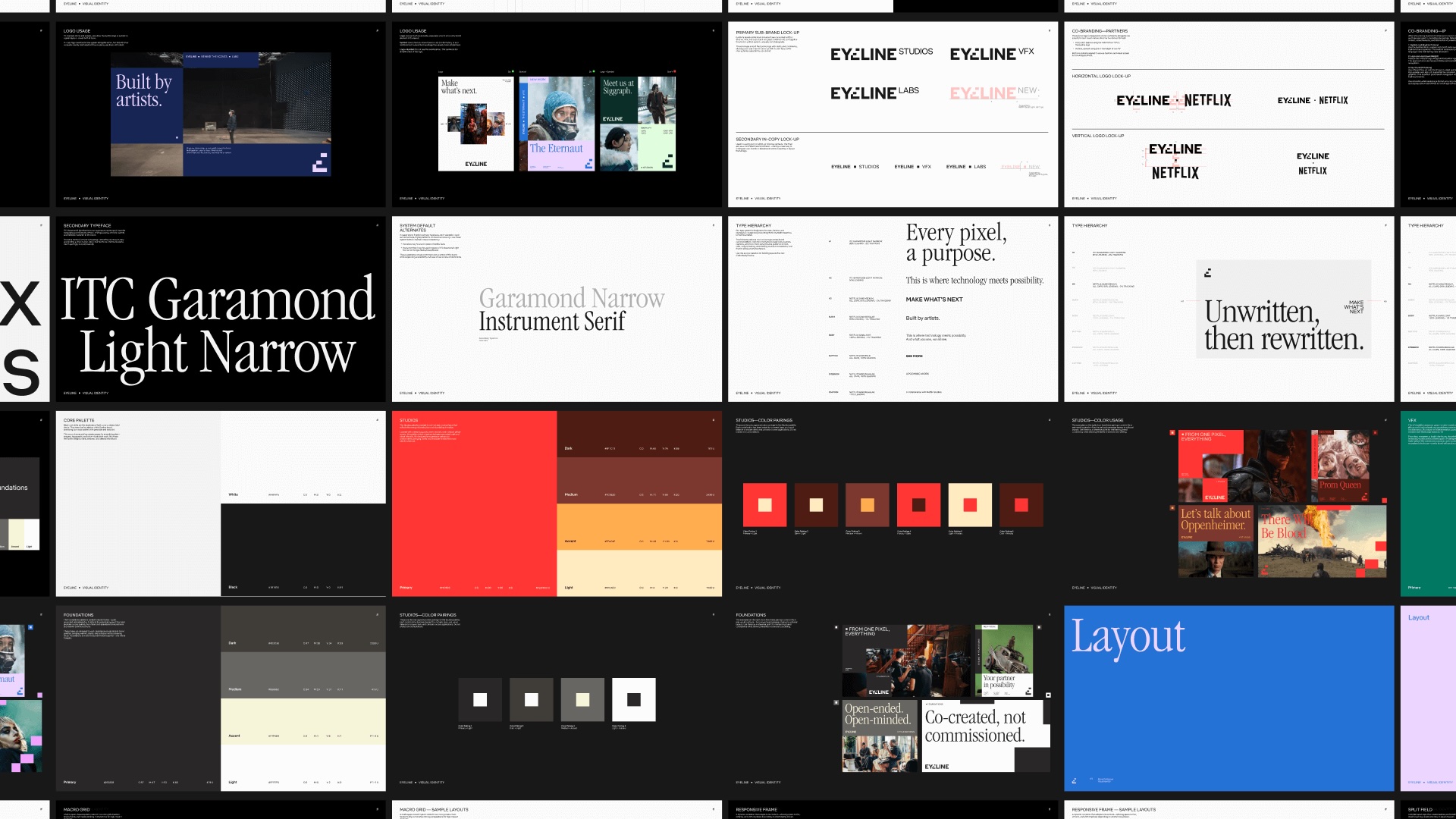This screenshot has height=819, width=1456.
Task: Click the large vertical Eyeline Netflix lock-up
Action: click(x=1175, y=161)
